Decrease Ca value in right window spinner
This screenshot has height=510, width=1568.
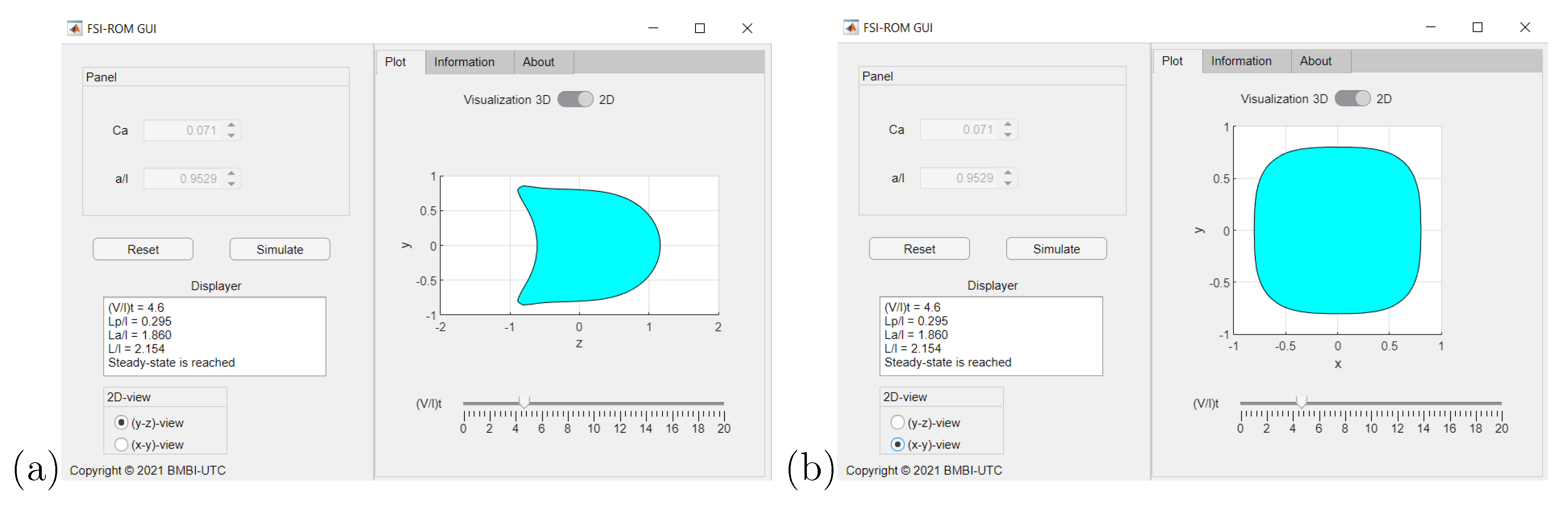click(1008, 135)
